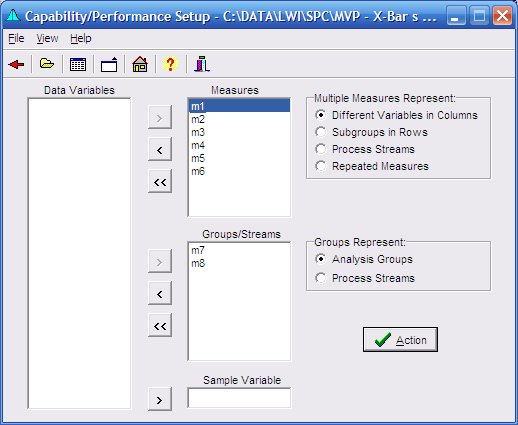Select Process Streams under Groups Represent
518x425 pixels.
(x=365, y=278)
